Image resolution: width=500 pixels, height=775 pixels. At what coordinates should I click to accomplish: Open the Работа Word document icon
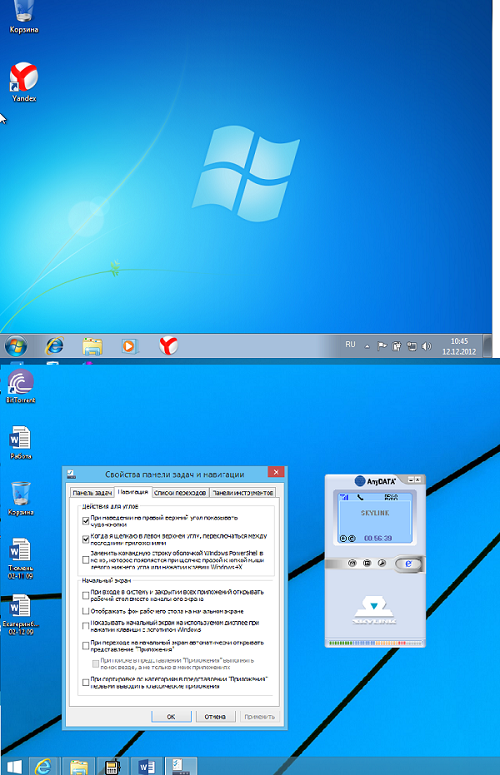20,443
